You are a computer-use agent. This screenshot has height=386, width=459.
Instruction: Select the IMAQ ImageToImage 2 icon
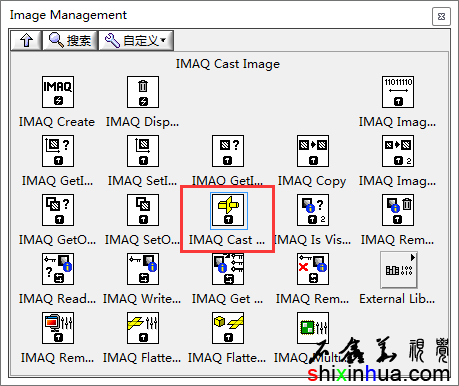(x=398, y=151)
